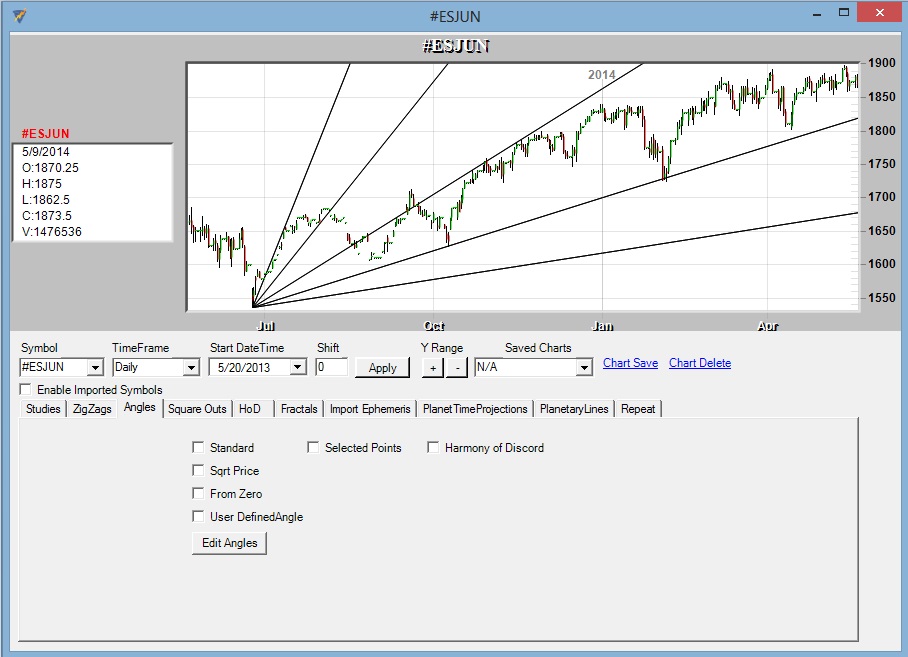The width and height of the screenshot is (908, 657).
Task: Enable User DefinedAngle checkbox
Action: pyautogui.click(x=198, y=516)
